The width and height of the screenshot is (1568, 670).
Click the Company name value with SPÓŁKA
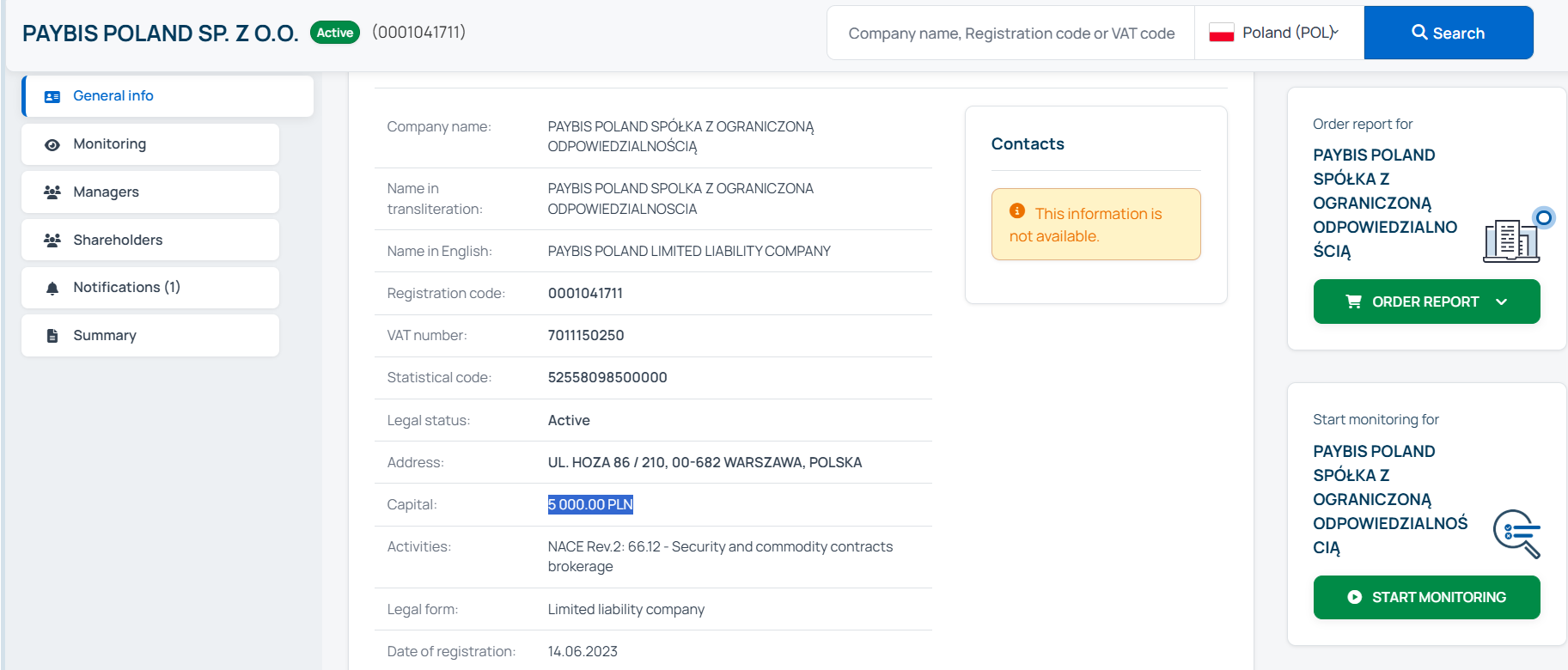pyautogui.click(x=680, y=137)
